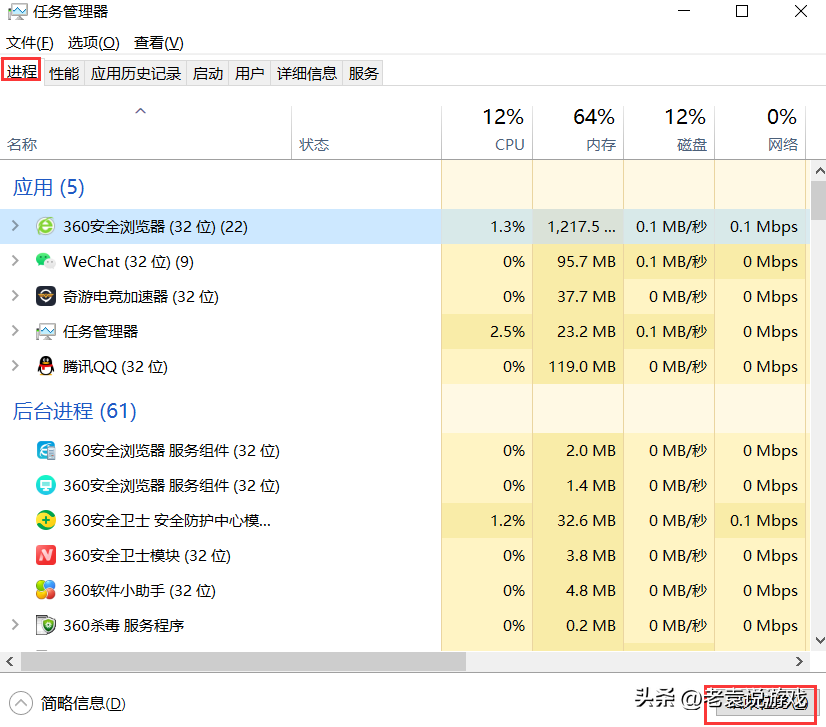Expand the 360安全浏览器 process group
The image size is (826, 727).
[x=15, y=227]
